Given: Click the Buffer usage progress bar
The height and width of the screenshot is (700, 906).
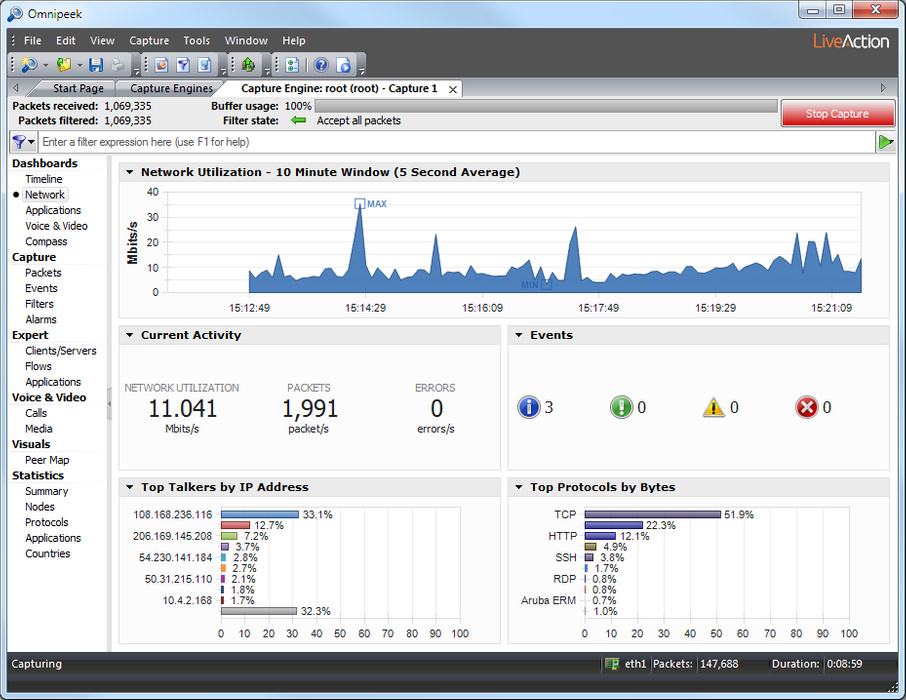Looking at the screenshot, I should pos(546,106).
